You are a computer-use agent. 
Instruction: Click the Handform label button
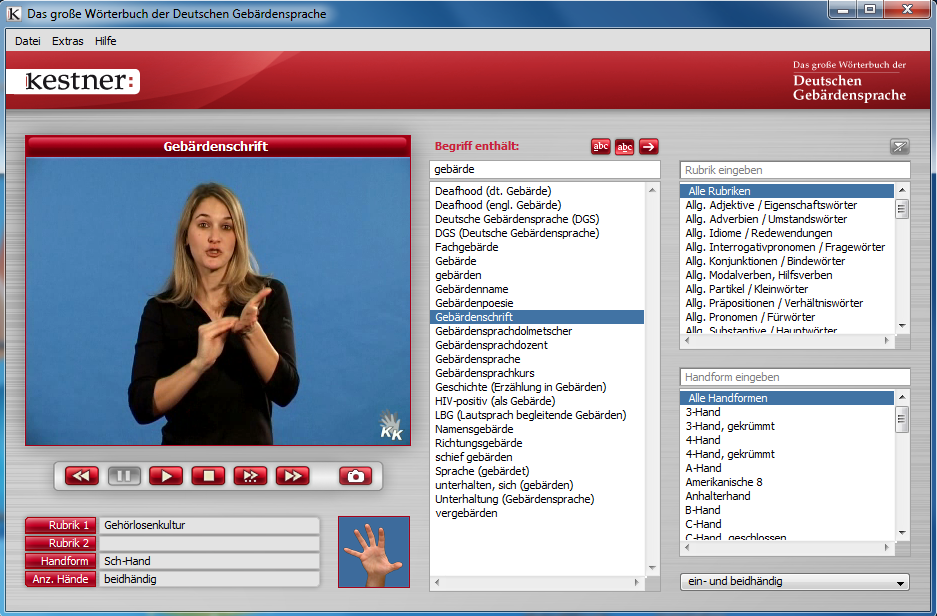pyautogui.click(x=60, y=561)
